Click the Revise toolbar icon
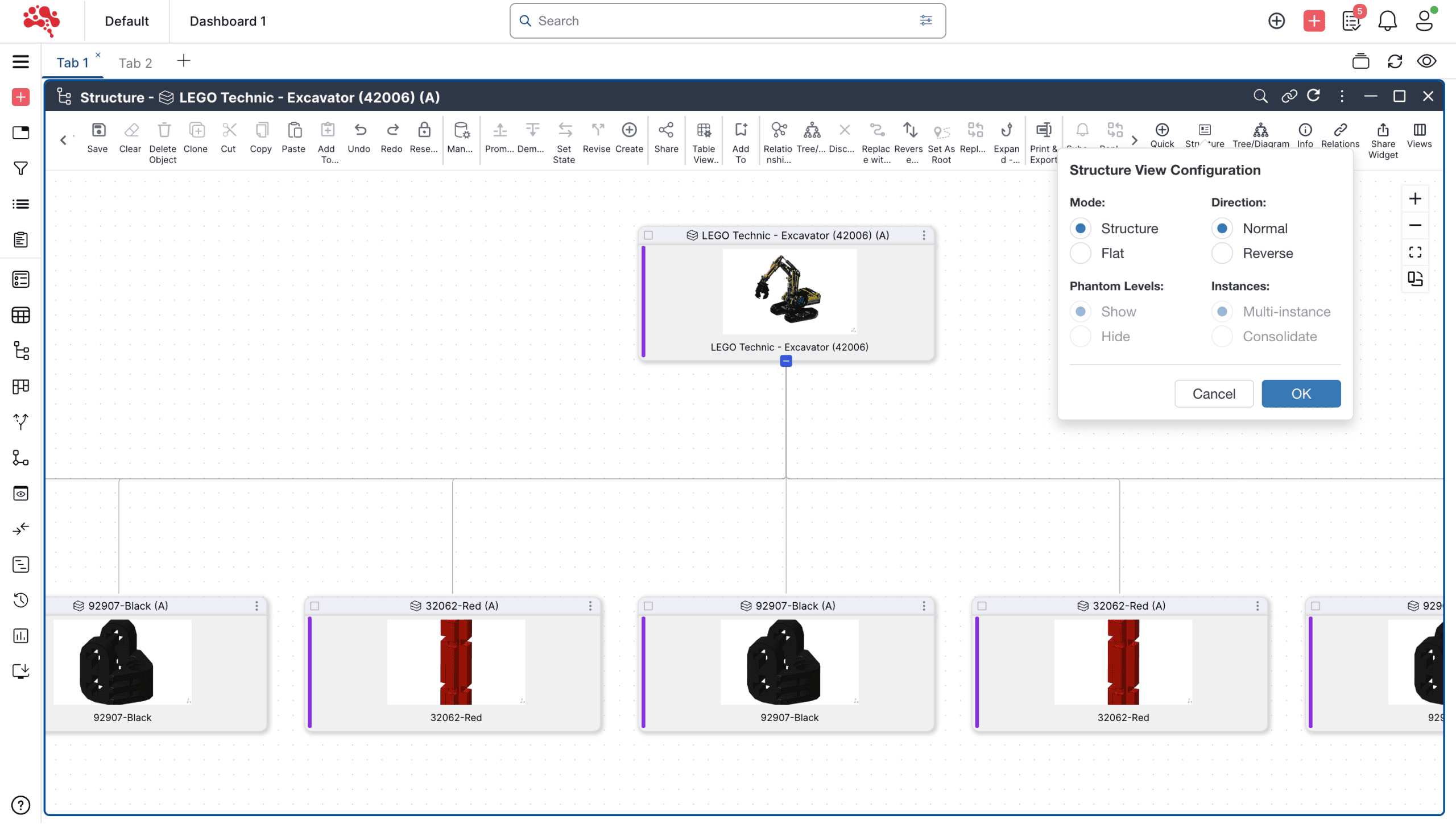Image resolution: width=1456 pixels, height=824 pixels. 597,130
